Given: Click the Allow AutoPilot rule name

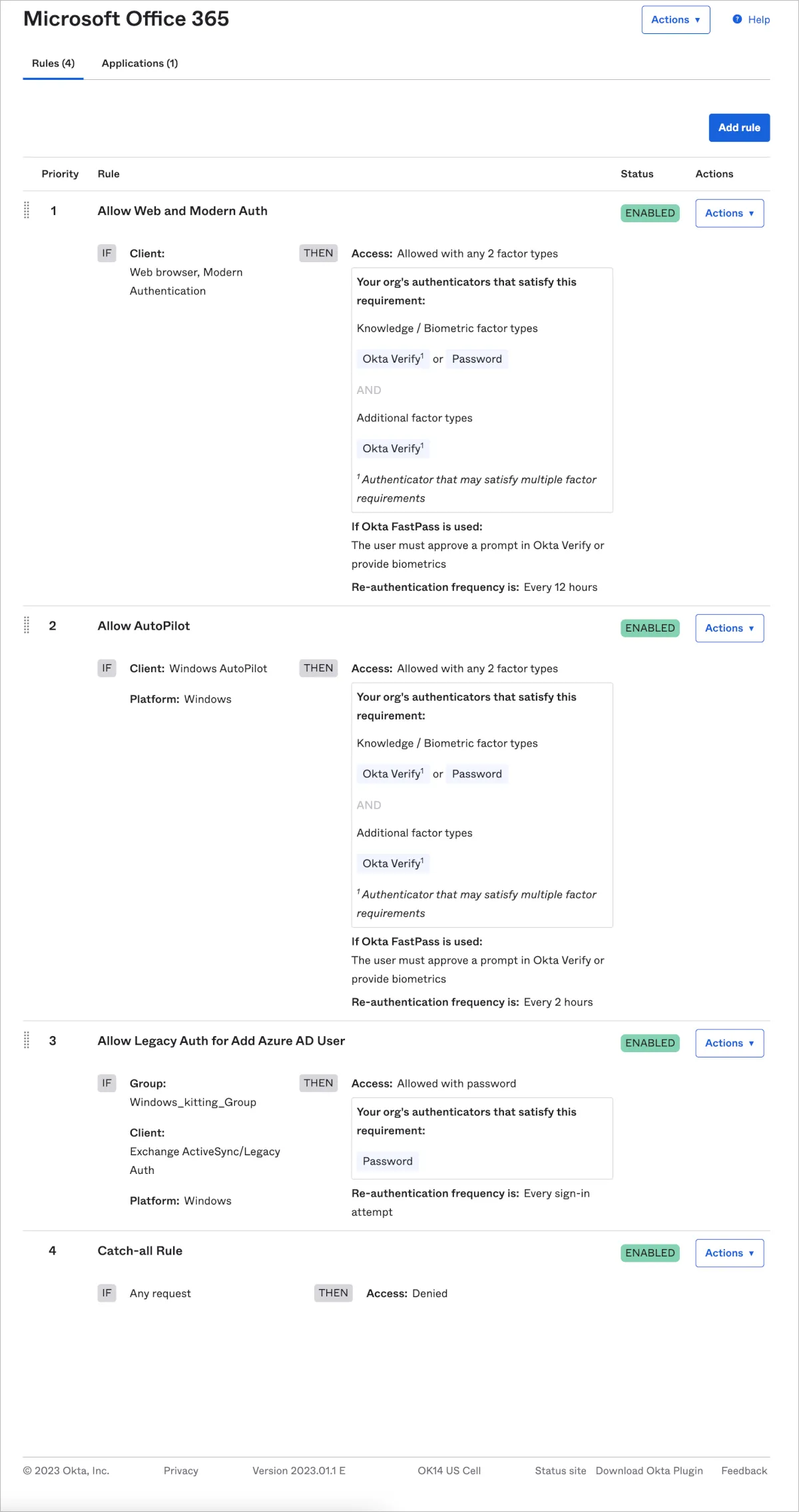Looking at the screenshot, I should coord(144,626).
